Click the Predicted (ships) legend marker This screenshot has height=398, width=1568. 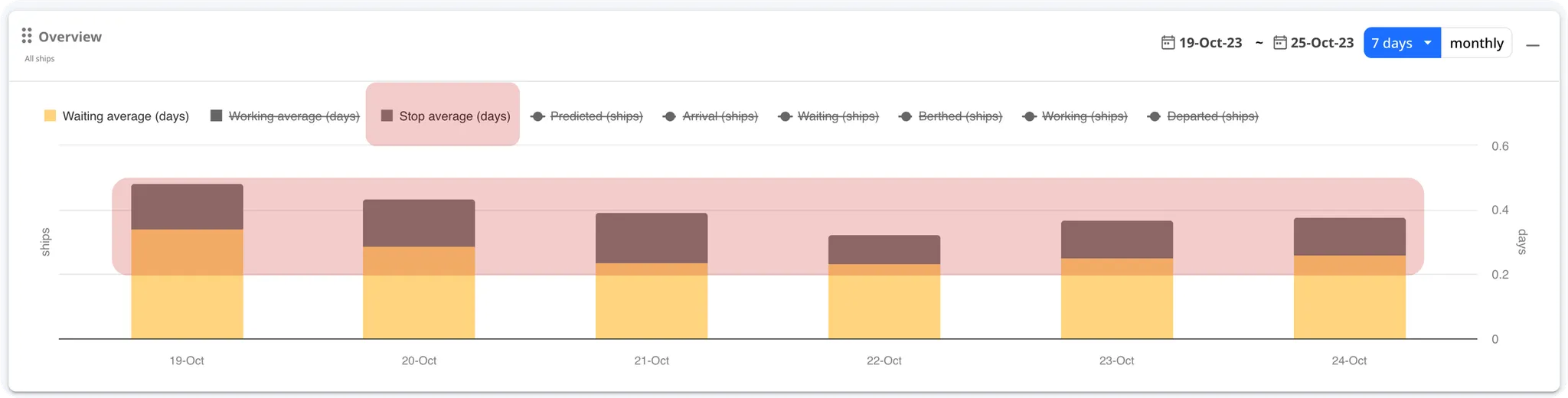537,116
